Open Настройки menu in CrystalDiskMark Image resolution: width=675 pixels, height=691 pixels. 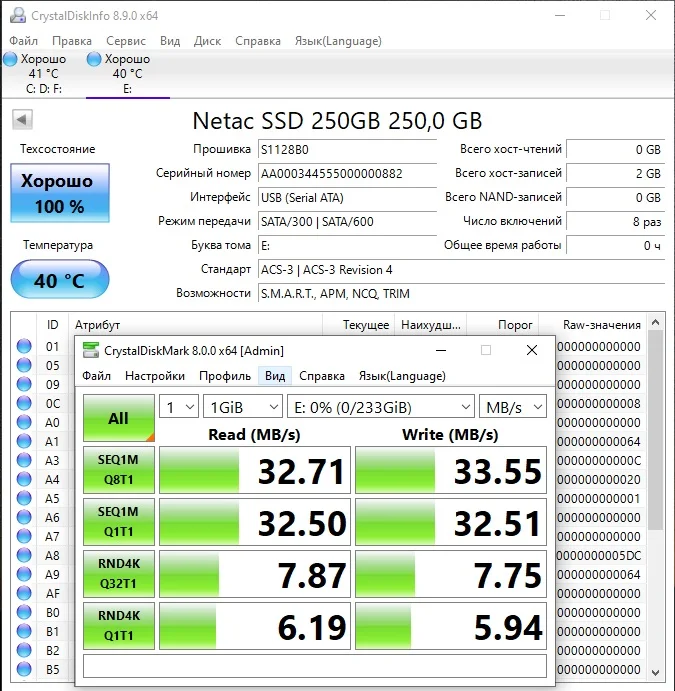(155, 376)
